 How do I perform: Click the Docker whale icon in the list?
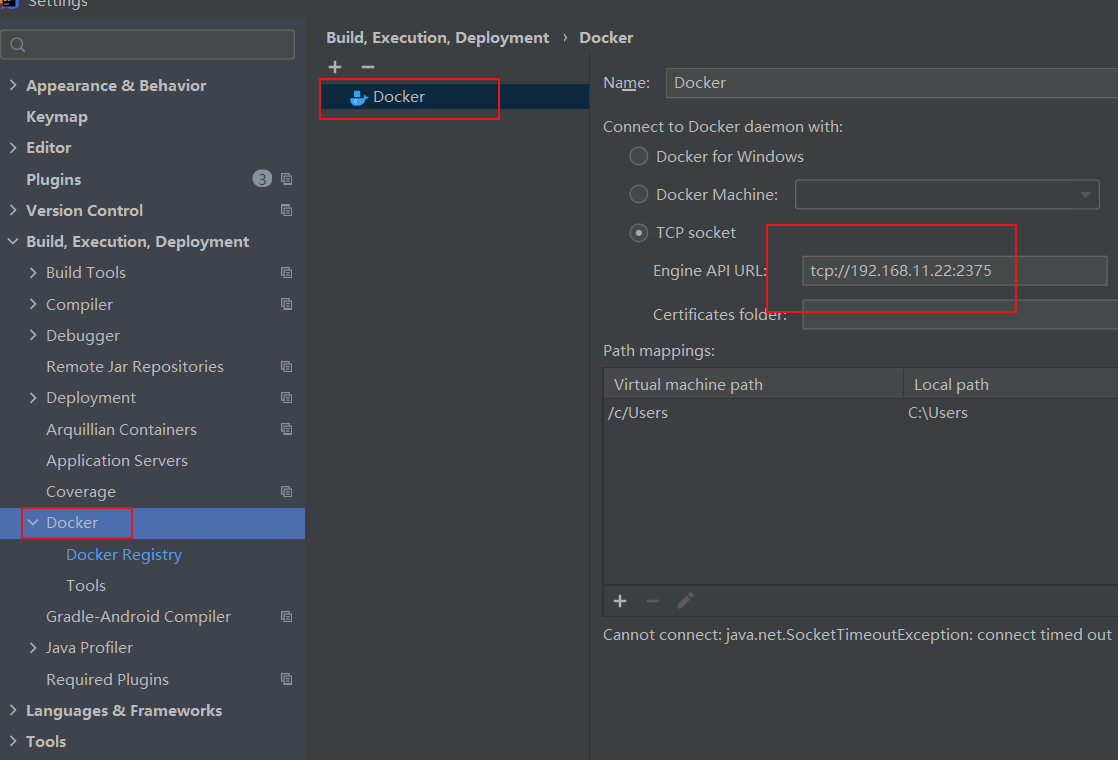tap(359, 97)
